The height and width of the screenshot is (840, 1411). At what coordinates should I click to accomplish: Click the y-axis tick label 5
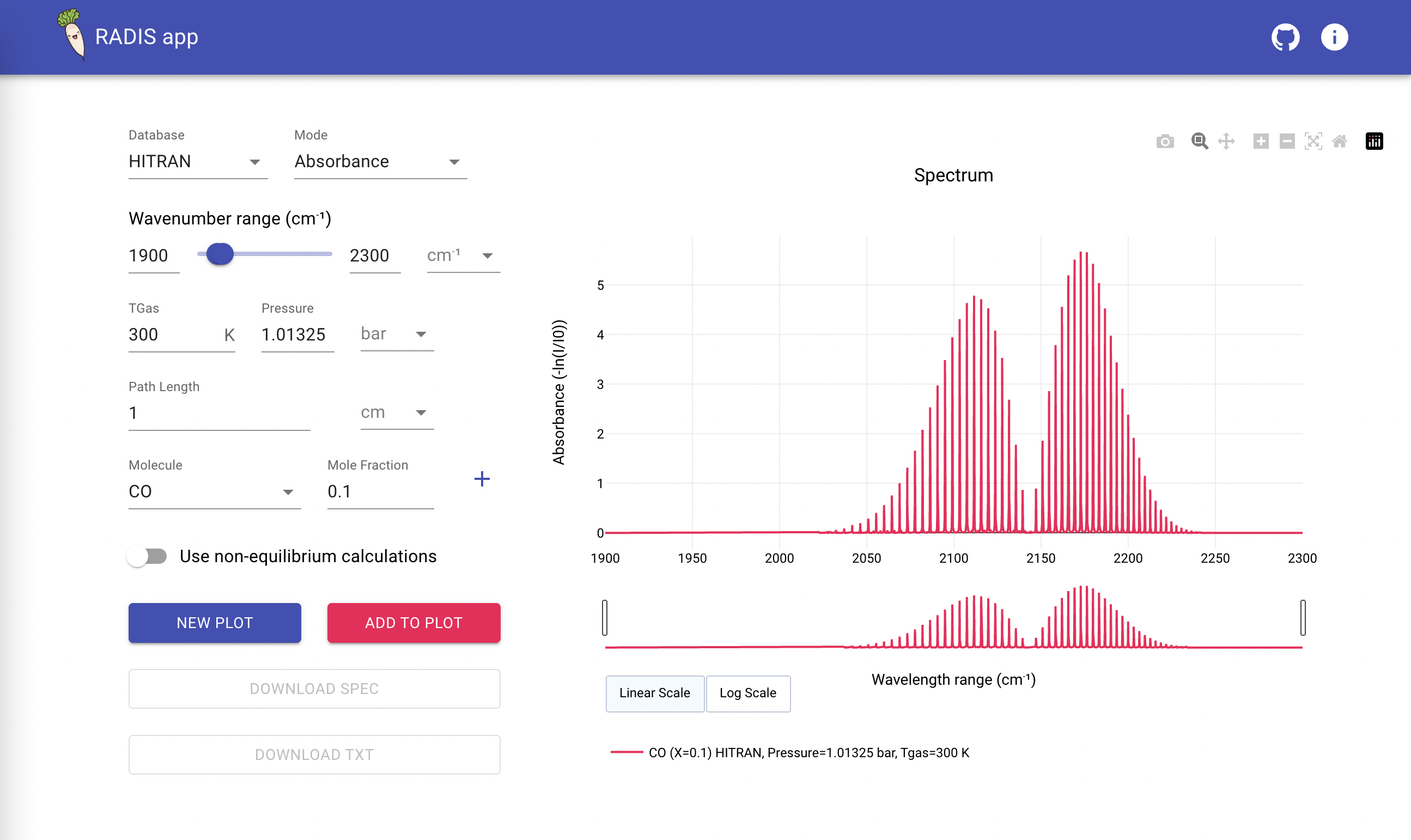tap(600, 285)
